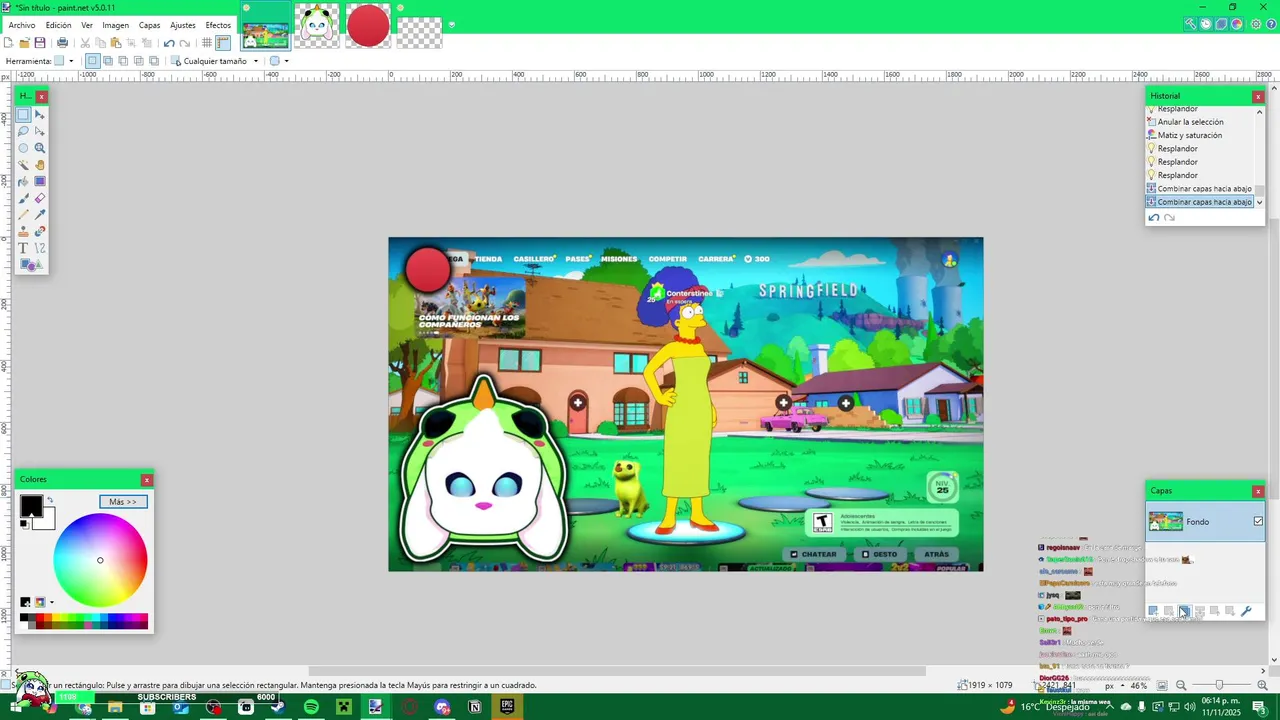Image resolution: width=1280 pixels, height=720 pixels.
Task: Set selection mode to Invert (xor)
Action: click(153, 61)
